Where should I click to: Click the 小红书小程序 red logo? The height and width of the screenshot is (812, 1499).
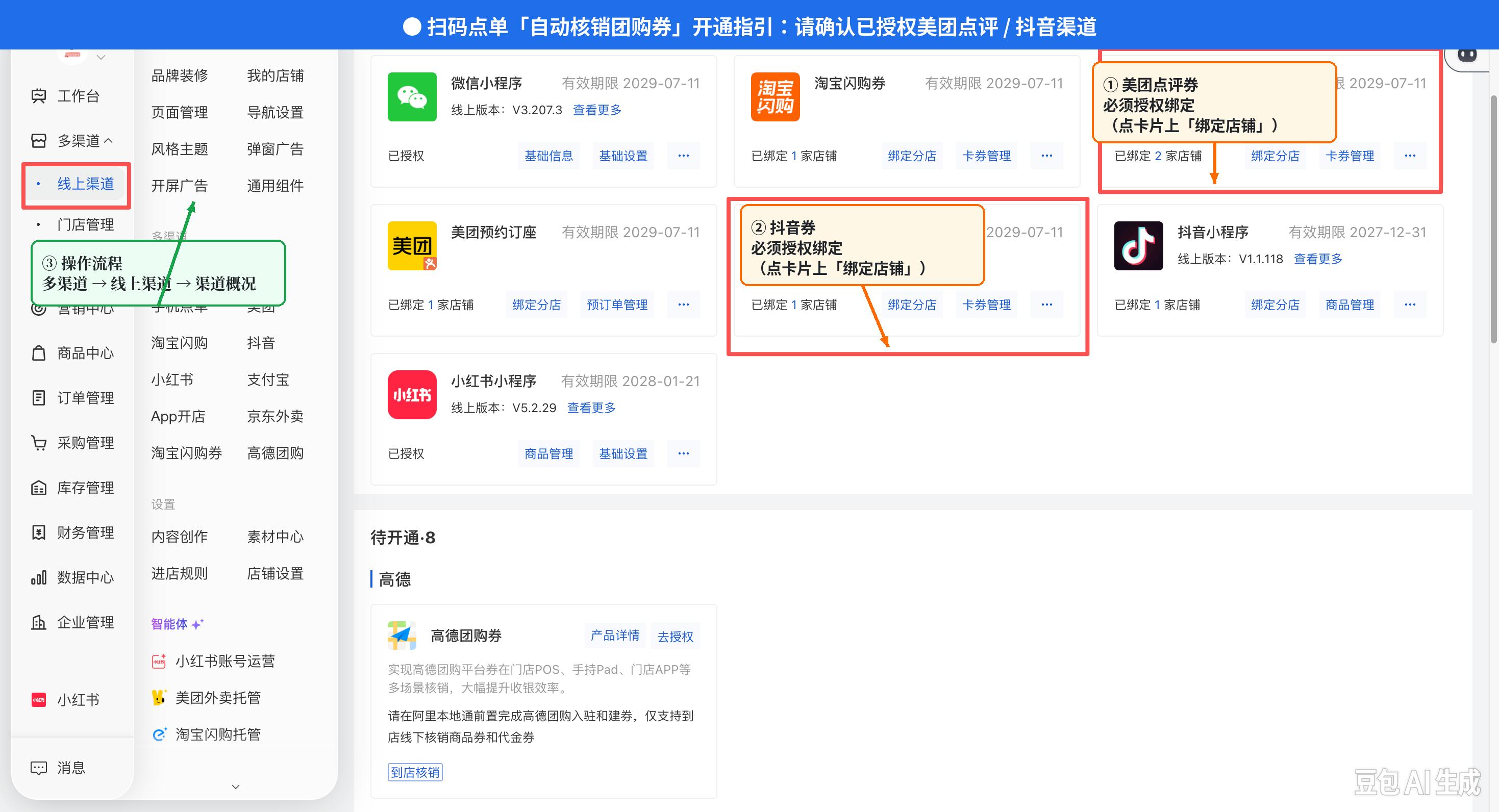pyautogui.click(x=412, y=394)
